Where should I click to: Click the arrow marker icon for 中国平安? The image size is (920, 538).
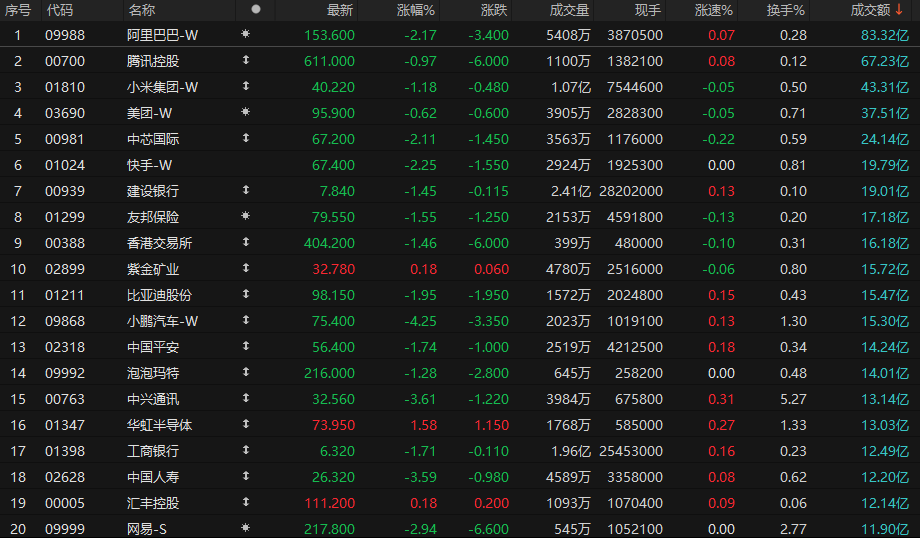[x=246, y=346]
